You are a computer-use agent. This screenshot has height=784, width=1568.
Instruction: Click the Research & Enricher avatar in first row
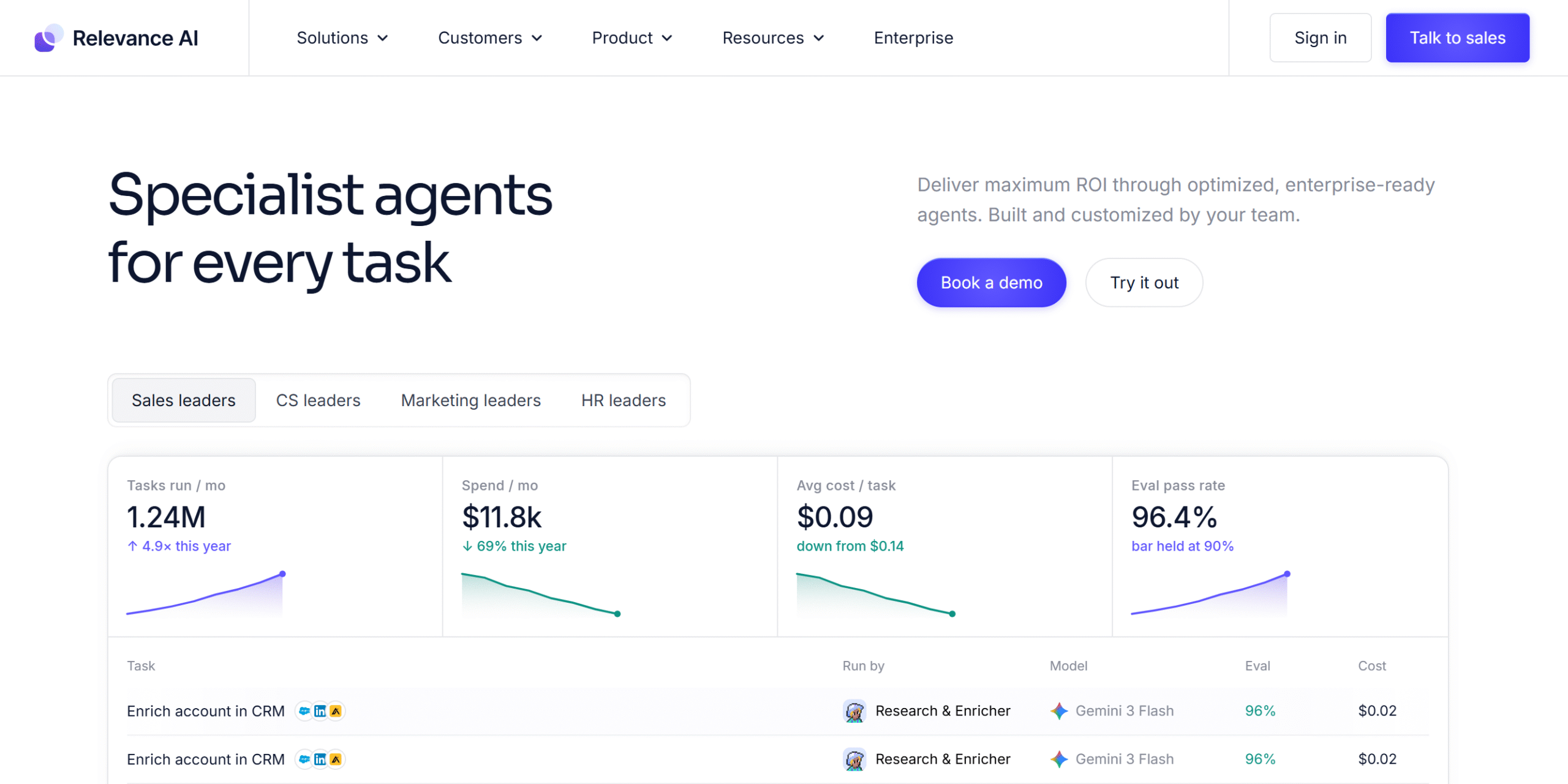(854, 711)
